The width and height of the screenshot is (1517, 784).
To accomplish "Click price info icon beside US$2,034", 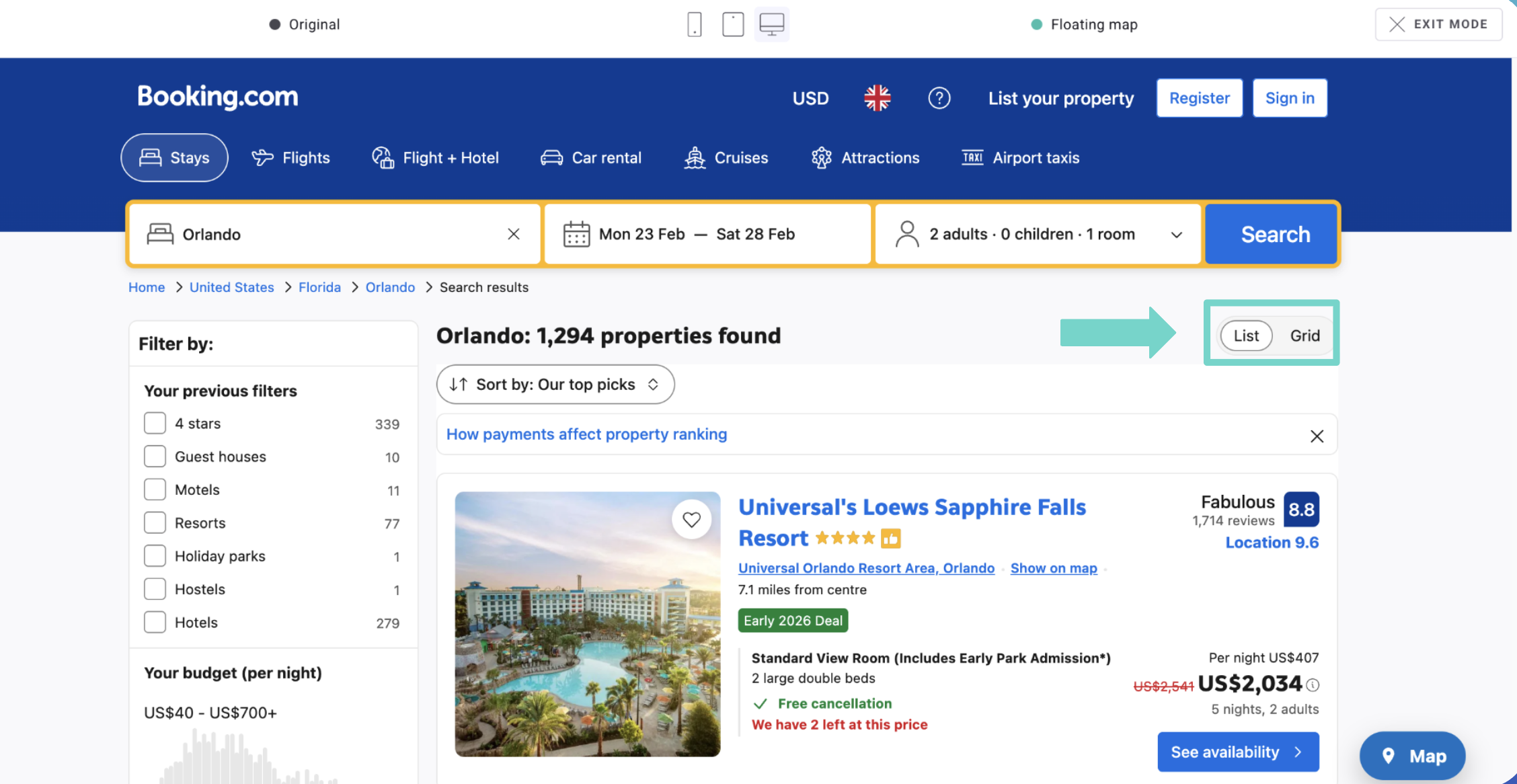I will click(1313, 684).
